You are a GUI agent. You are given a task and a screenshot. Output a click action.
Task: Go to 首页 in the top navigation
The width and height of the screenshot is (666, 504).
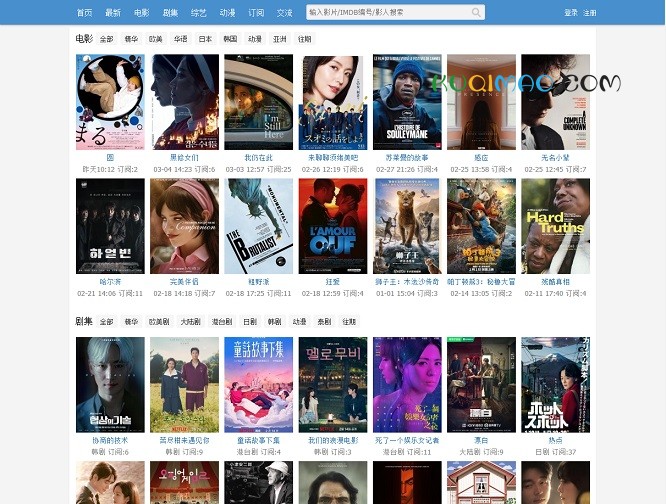pyautogui.click(x=84, y=13)
